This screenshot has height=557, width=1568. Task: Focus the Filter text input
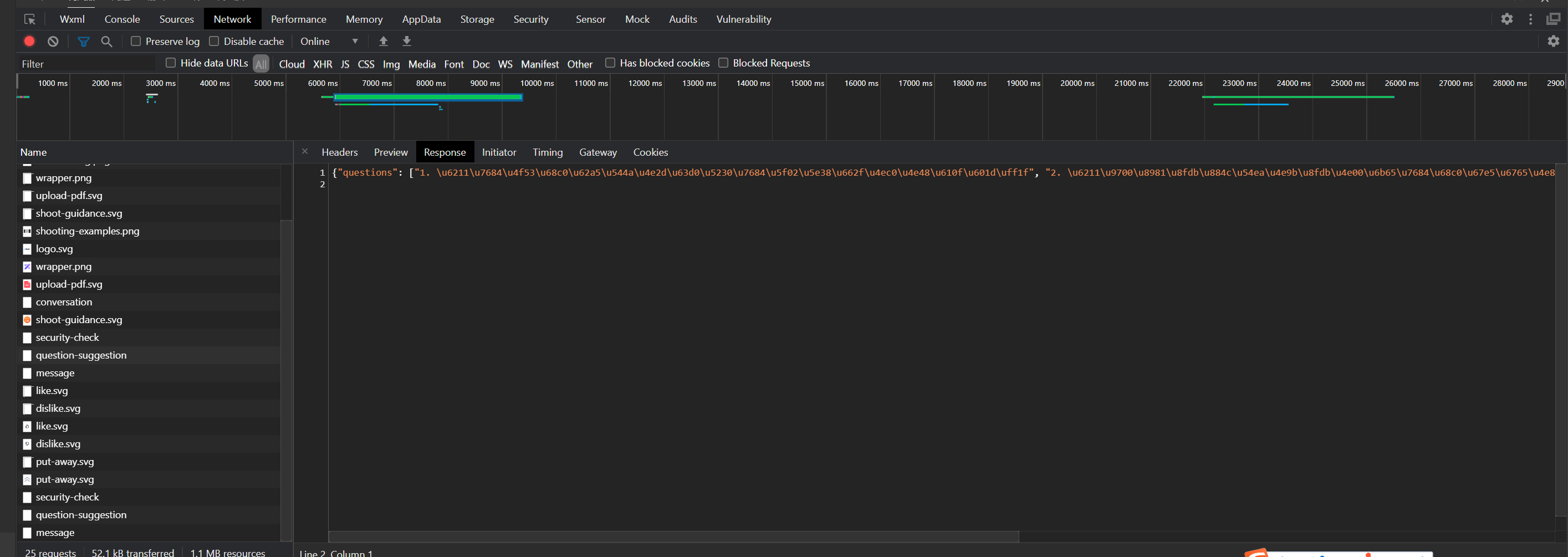[87, 64]
